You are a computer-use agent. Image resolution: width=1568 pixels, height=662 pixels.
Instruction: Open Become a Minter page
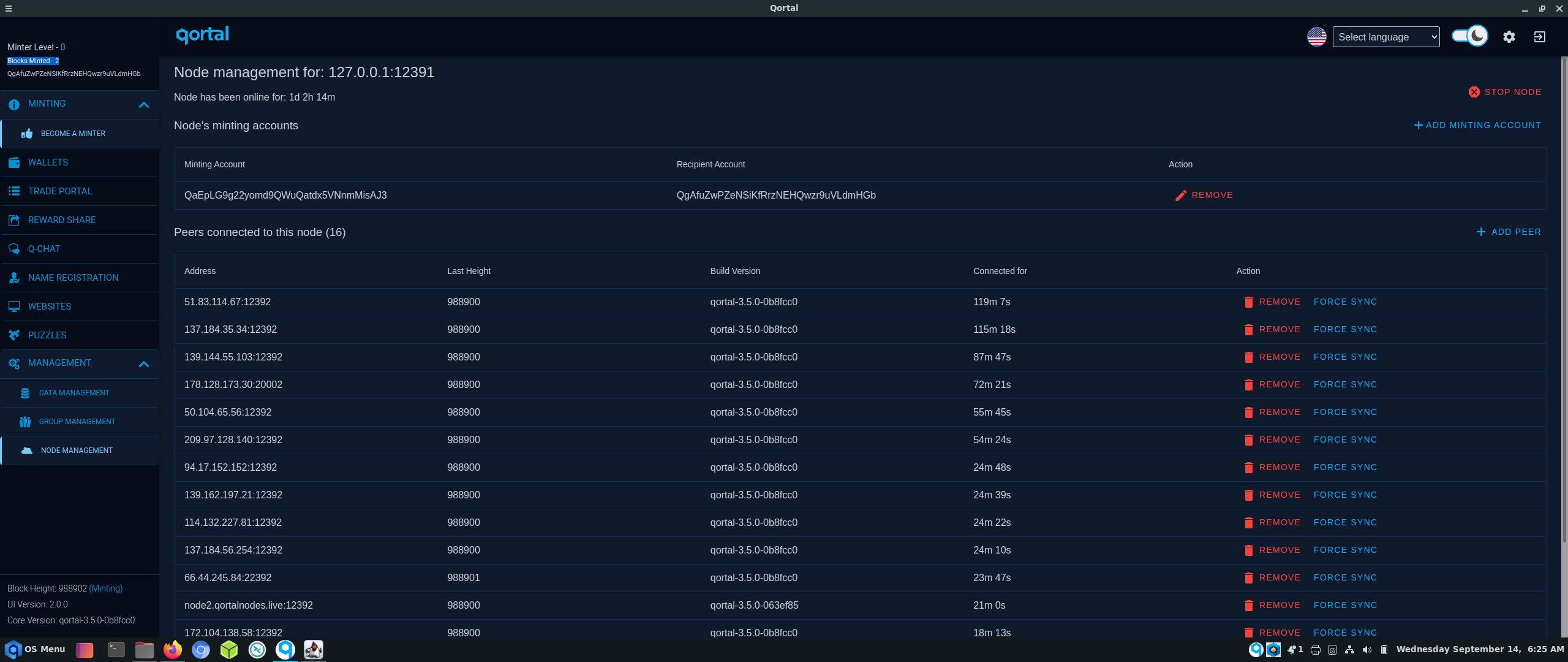coord(80,134)
